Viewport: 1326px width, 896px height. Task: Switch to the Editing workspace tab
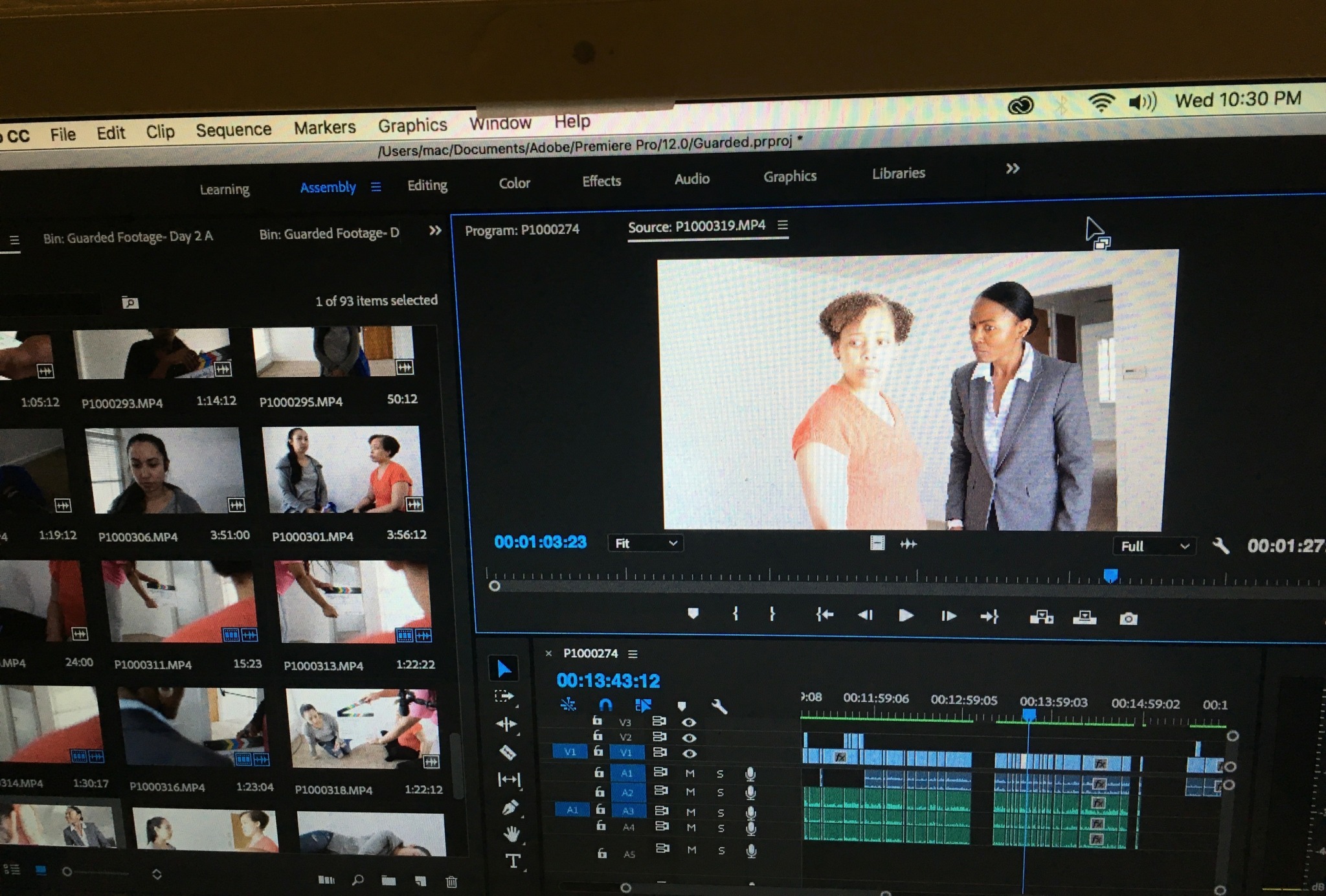(x=427, y=185)
